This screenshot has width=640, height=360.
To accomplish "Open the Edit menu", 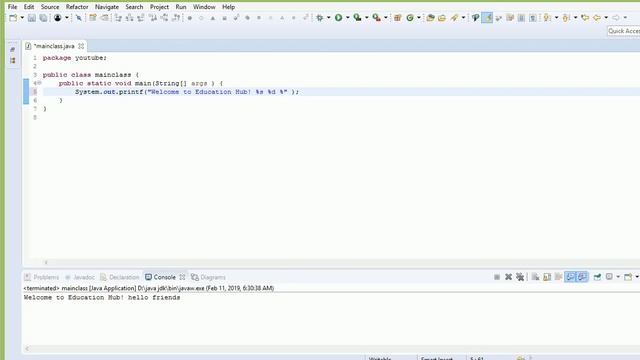I will 29,7.
